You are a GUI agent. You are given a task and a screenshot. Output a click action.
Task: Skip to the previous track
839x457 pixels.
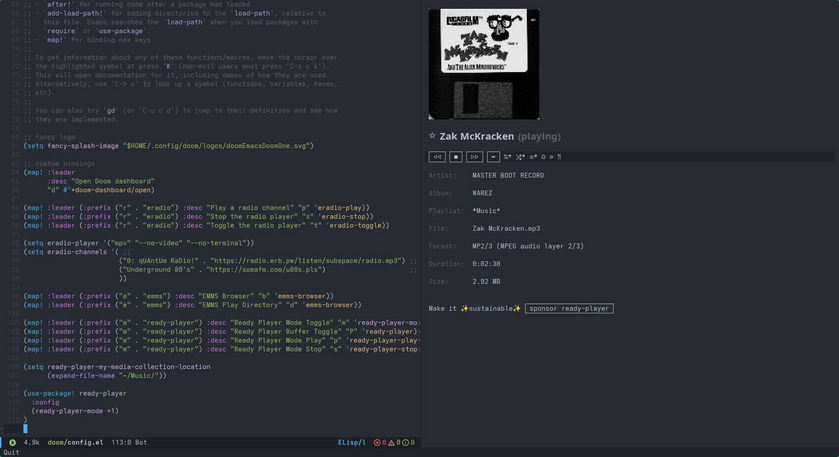click(x=437, y=157)
